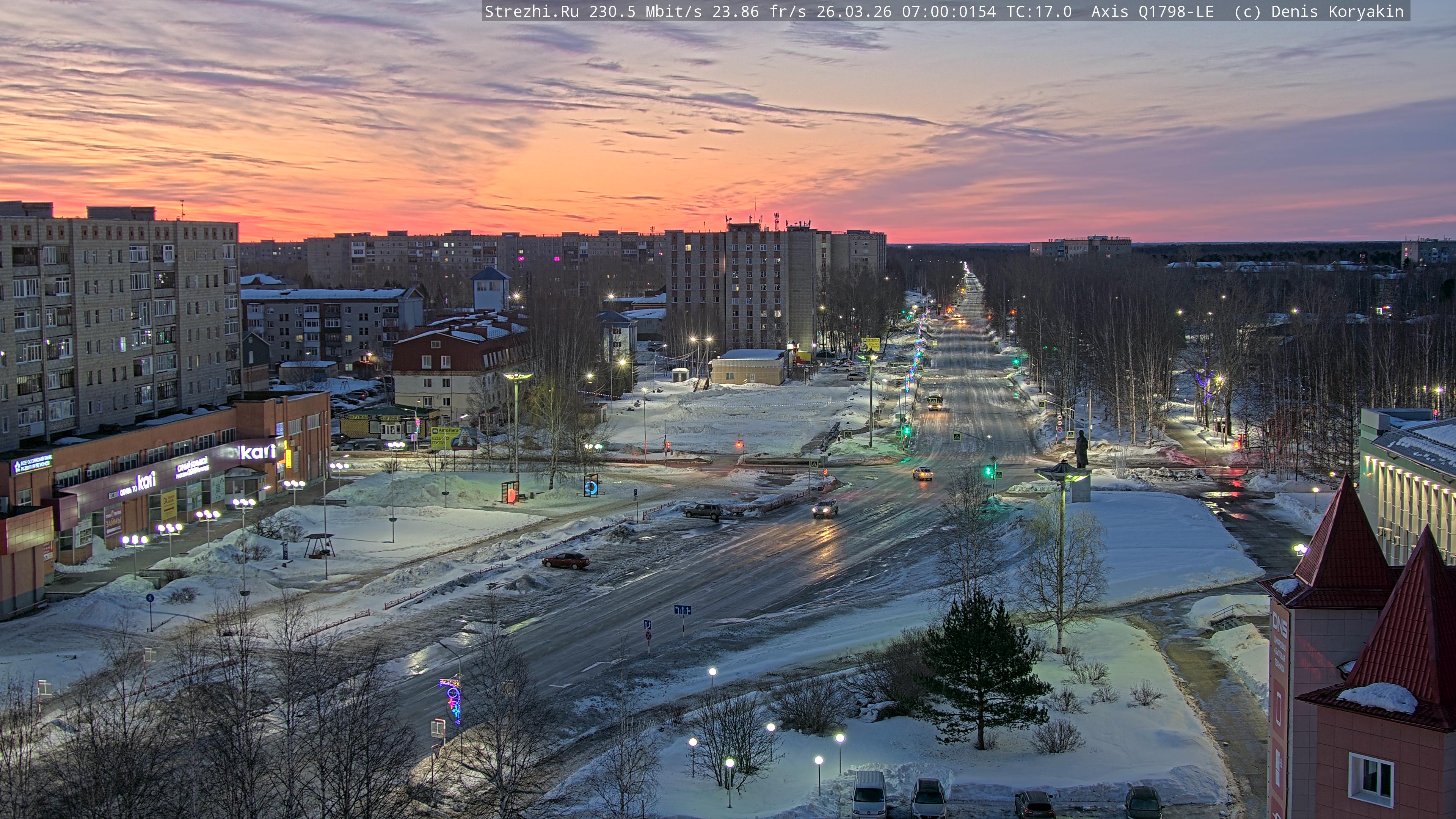Click the blue lane-direction road sign

(x=682, y=610)
